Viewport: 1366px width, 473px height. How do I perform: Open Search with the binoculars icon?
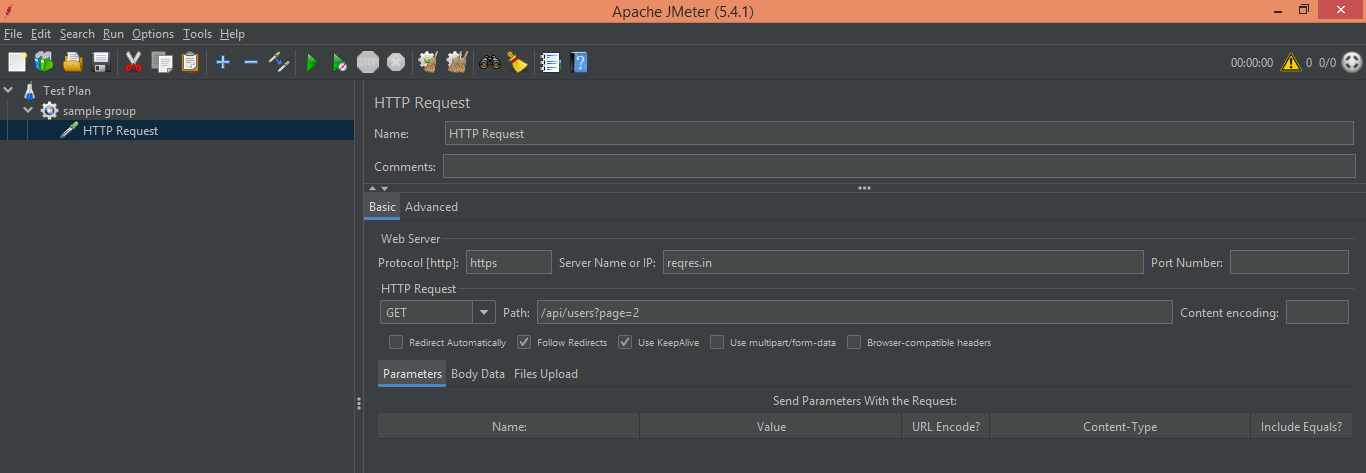coord(490,62)
